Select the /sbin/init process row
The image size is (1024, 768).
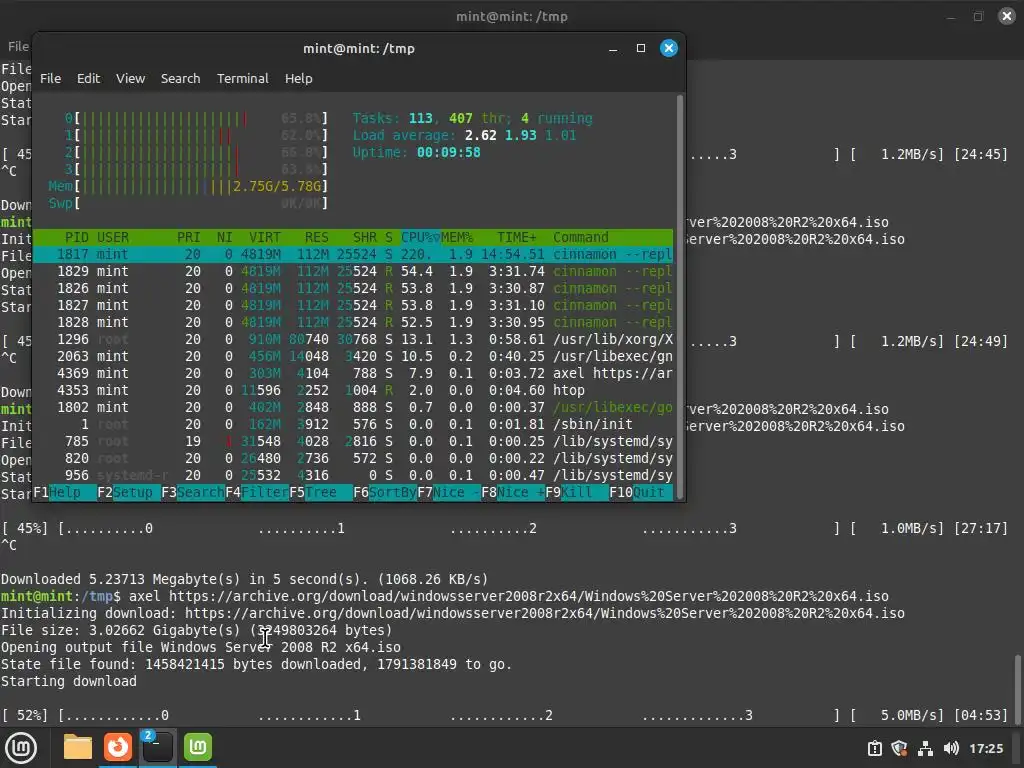pyautogui.click(x=353, y=424)
